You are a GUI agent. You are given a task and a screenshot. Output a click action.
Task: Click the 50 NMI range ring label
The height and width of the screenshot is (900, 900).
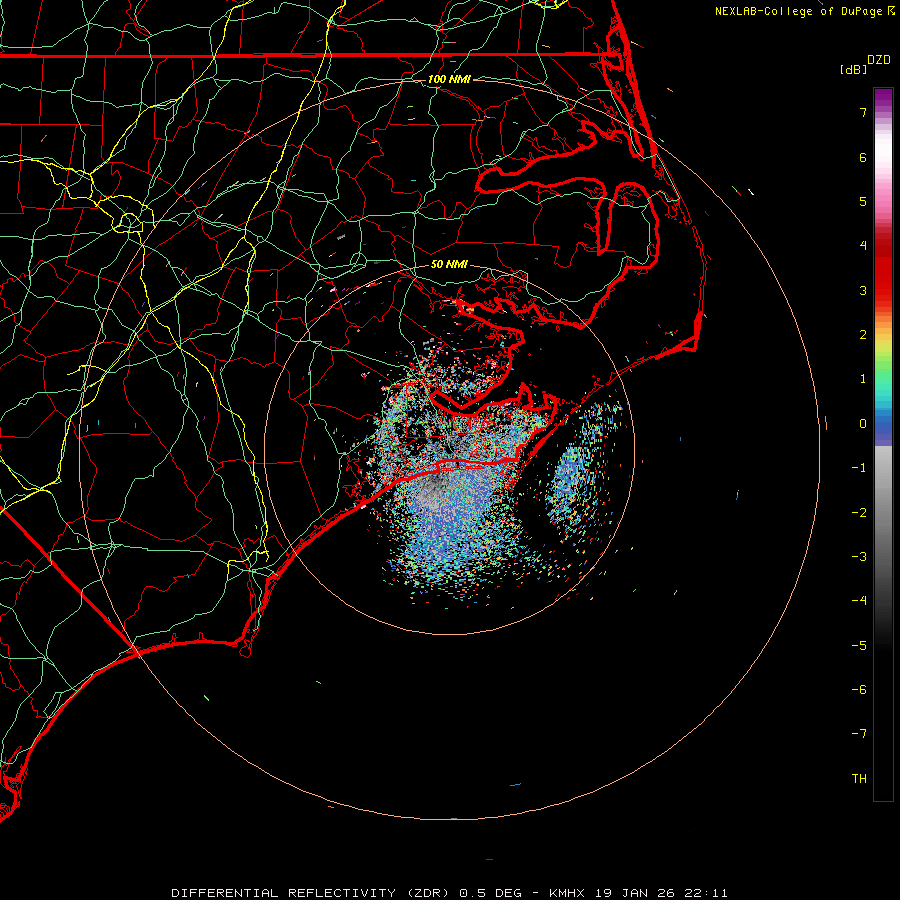449,264
